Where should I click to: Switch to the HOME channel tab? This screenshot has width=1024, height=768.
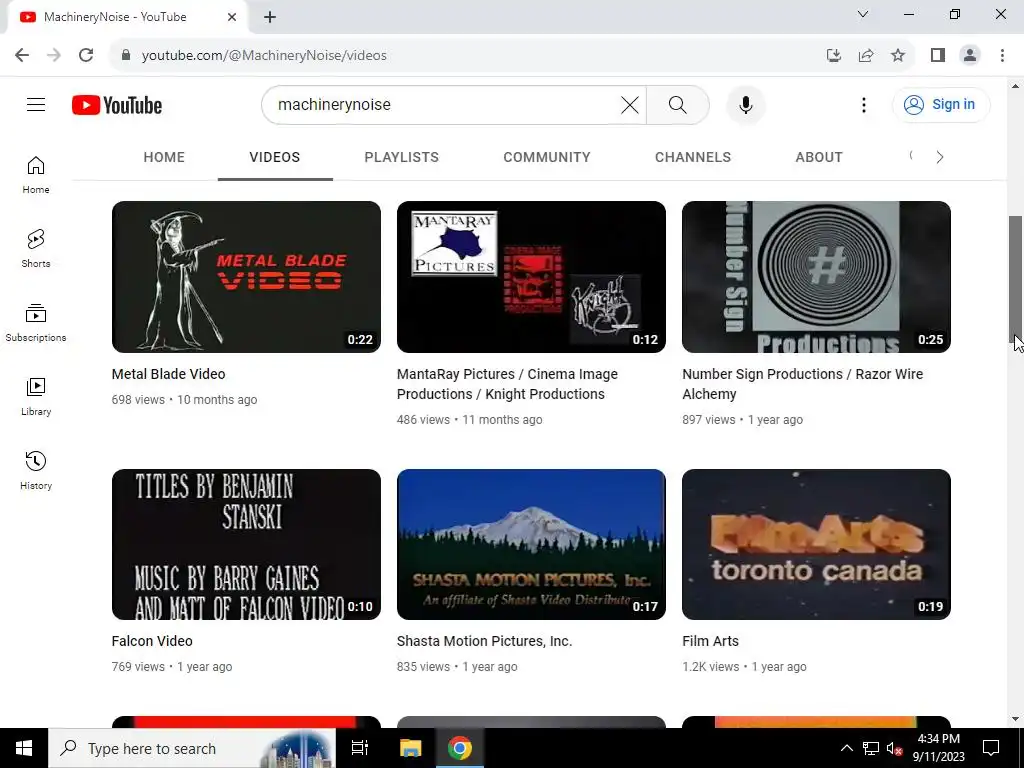[164, 157]
